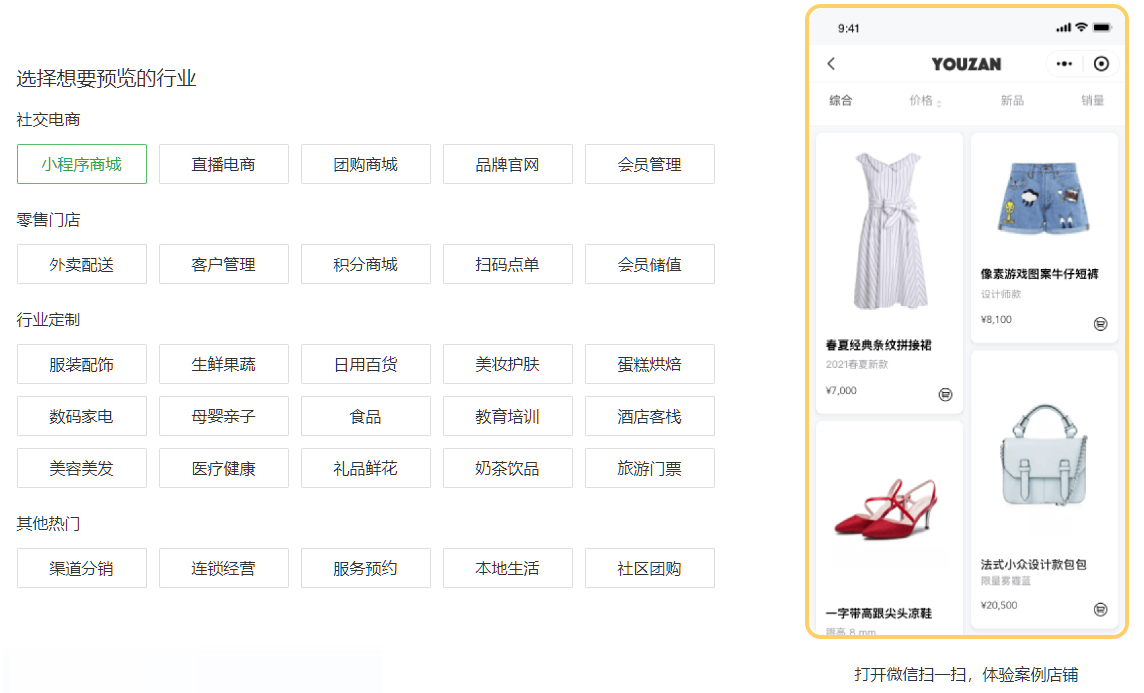Click the 教育培训 option
1144x693 pixels.
508,416
